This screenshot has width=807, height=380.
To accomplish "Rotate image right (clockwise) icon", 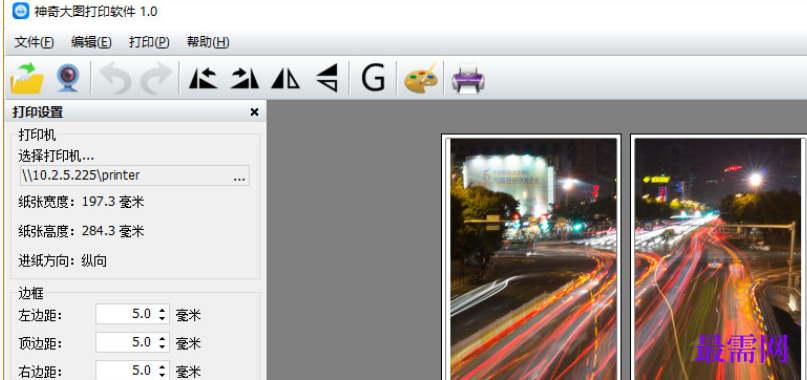I will tap(244, 78).
